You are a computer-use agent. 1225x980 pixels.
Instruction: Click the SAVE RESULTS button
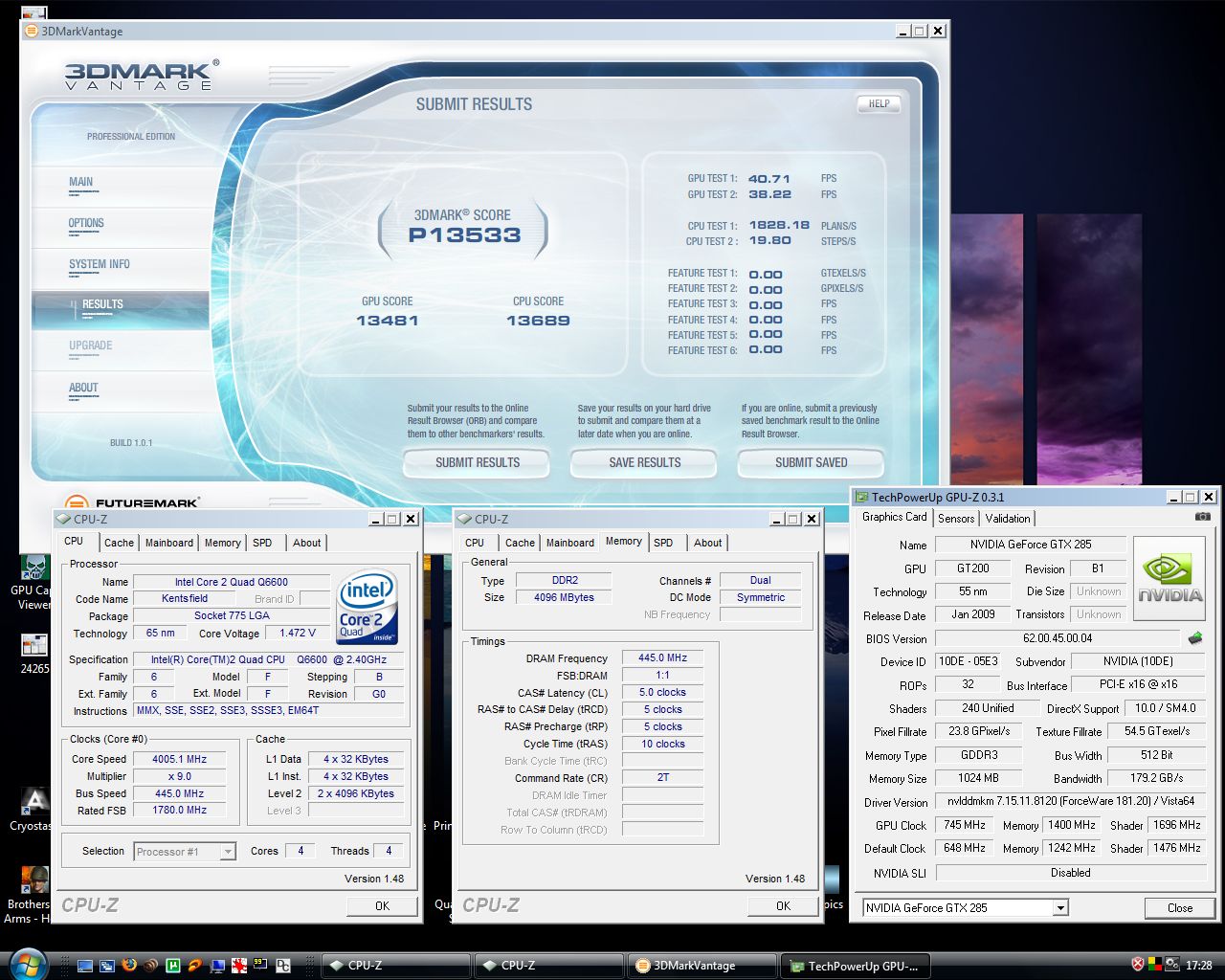pyautogui.click(x=644, y=462)
